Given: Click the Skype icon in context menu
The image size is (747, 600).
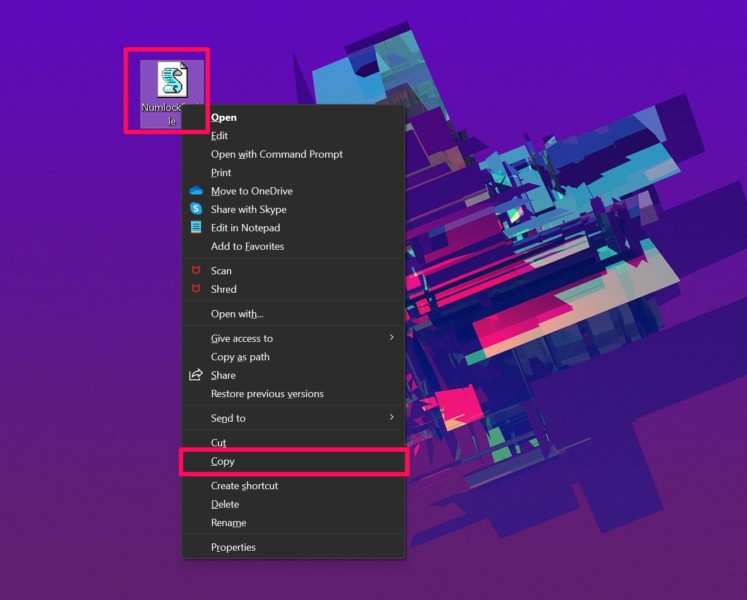Looking at the screenshot, I should tap(196, 209).
